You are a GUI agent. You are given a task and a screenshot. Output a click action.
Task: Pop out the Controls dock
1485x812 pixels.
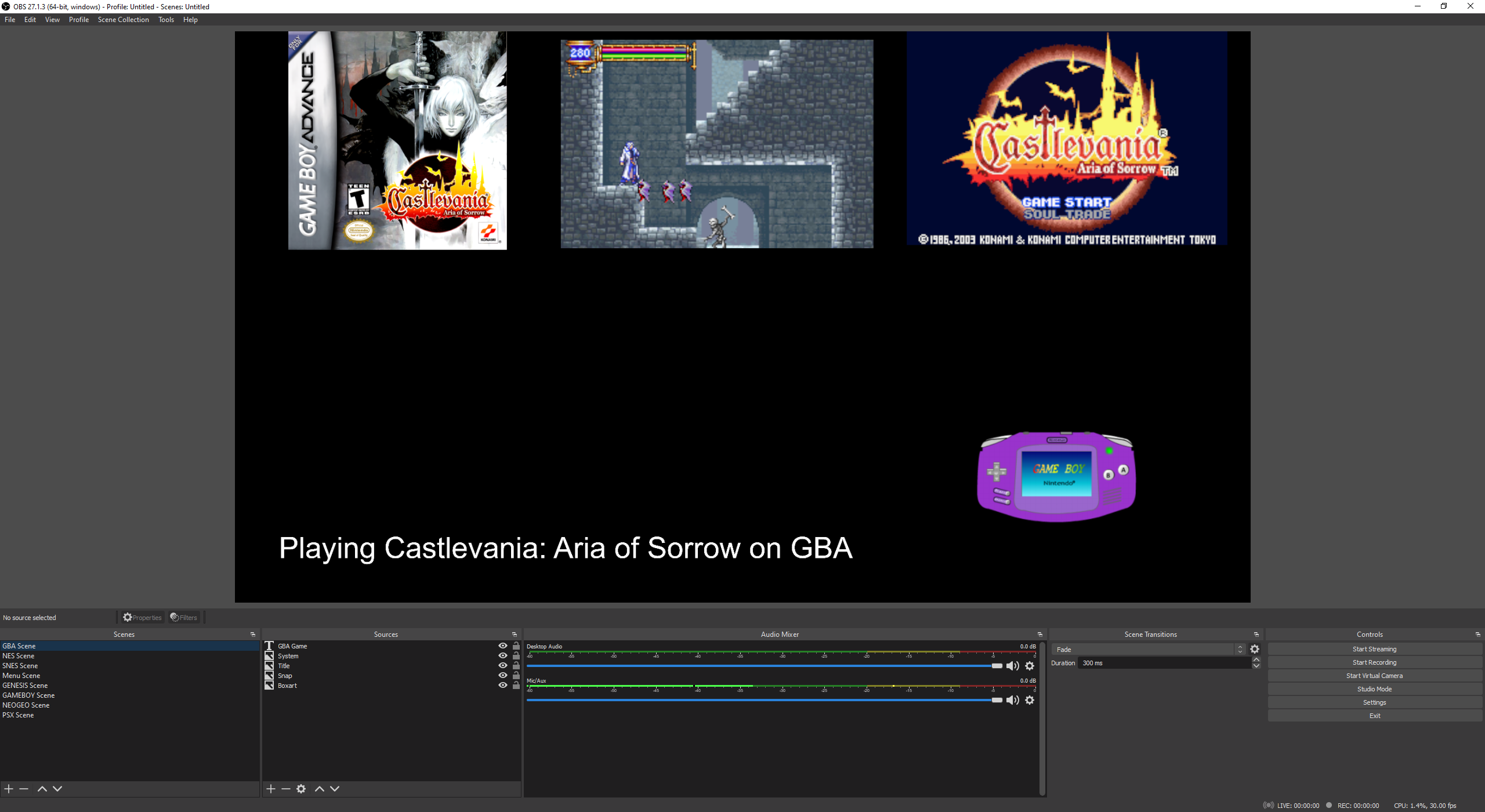[x=1478, y=635]
